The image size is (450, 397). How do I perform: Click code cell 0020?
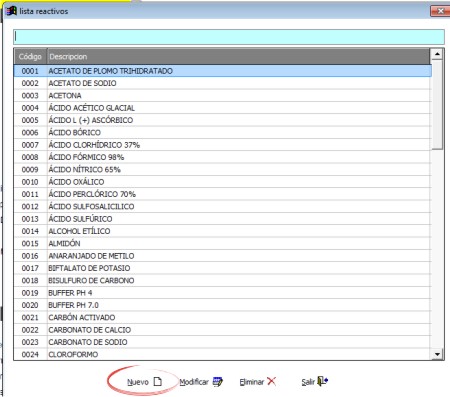click(30, 305)
